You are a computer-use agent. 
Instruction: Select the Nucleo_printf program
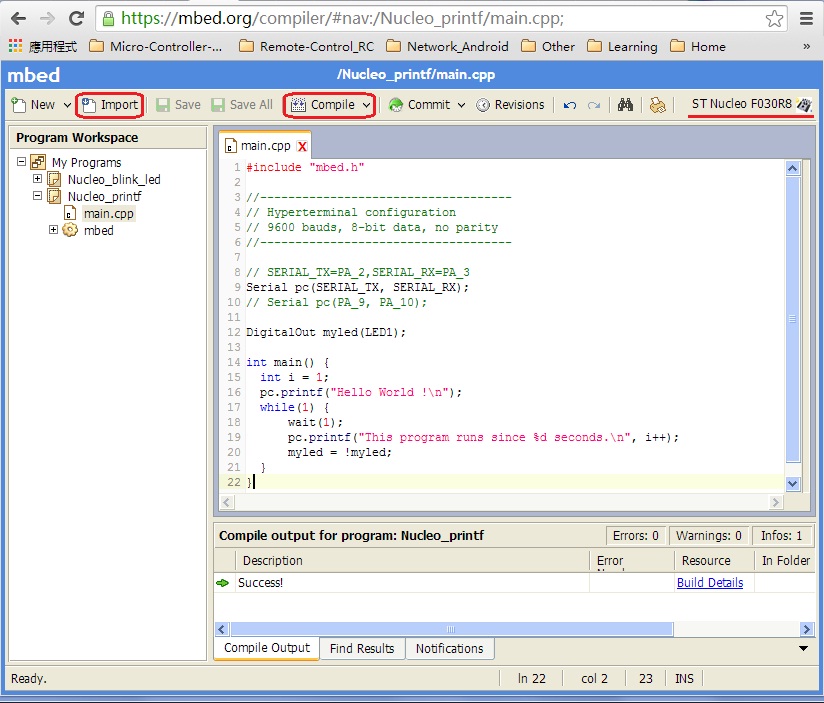pyautogui.click(x=105, y=197)
